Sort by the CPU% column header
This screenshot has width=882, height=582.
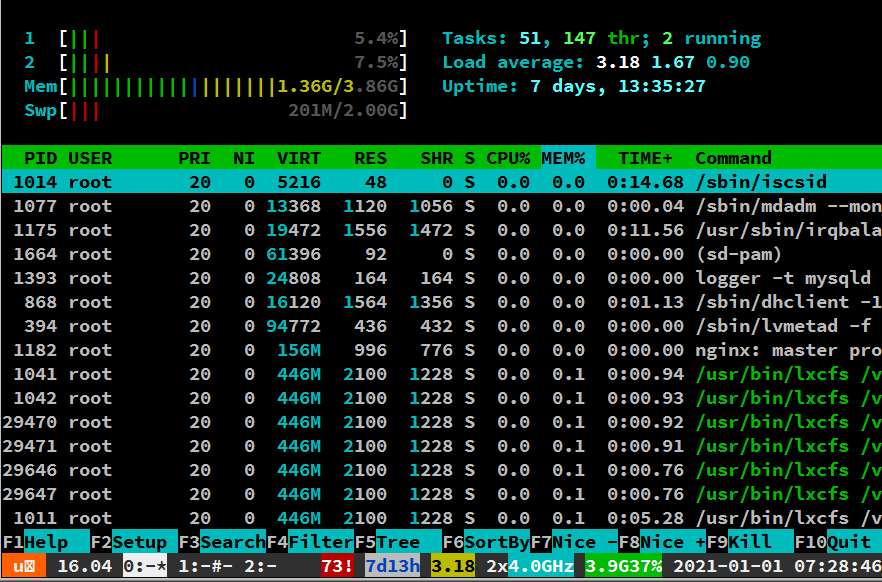[507, 158]
